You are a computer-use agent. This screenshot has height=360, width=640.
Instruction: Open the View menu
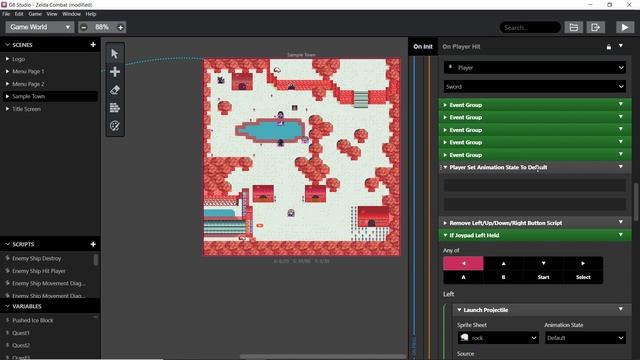(x=52, y=14)
